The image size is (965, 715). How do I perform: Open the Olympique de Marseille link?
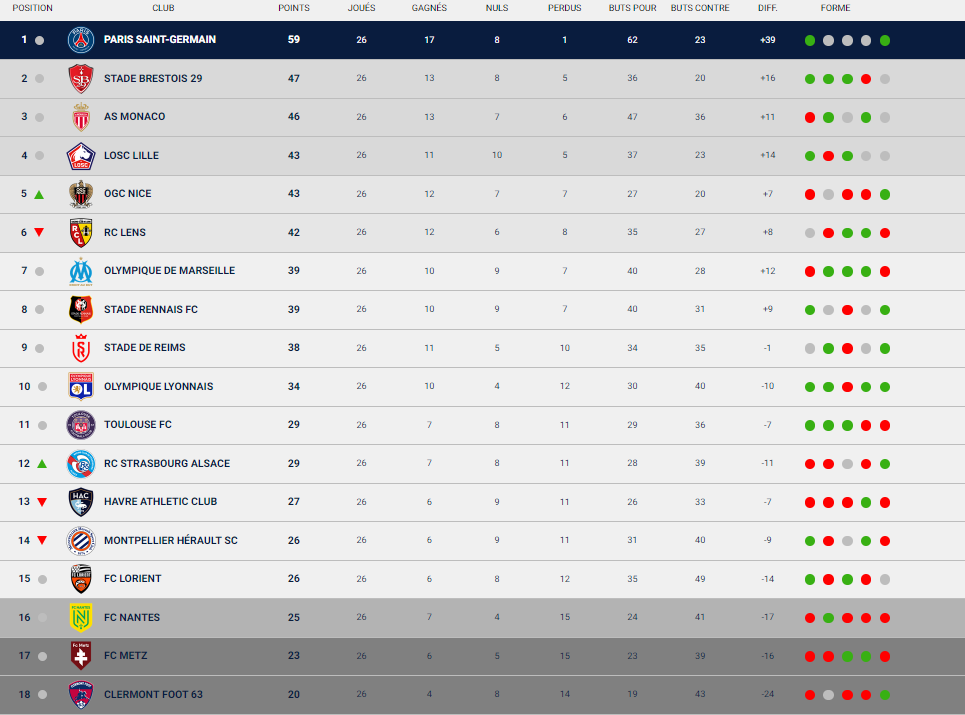tap(169, 271)
